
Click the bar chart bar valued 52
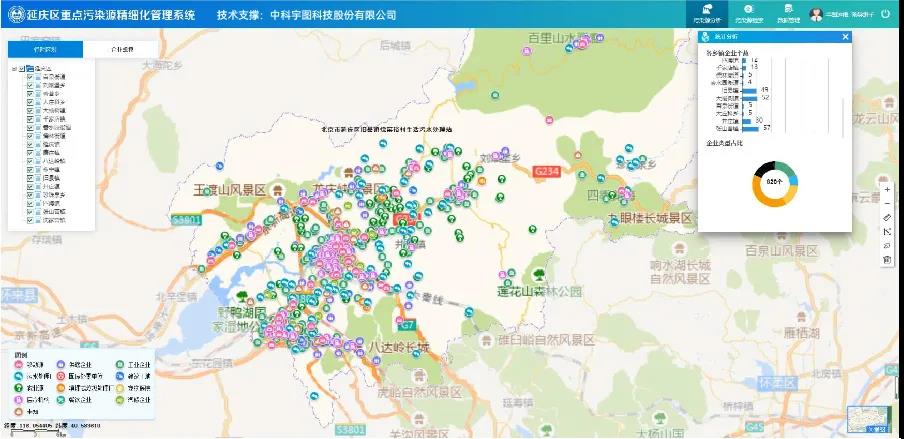(749, 99)
